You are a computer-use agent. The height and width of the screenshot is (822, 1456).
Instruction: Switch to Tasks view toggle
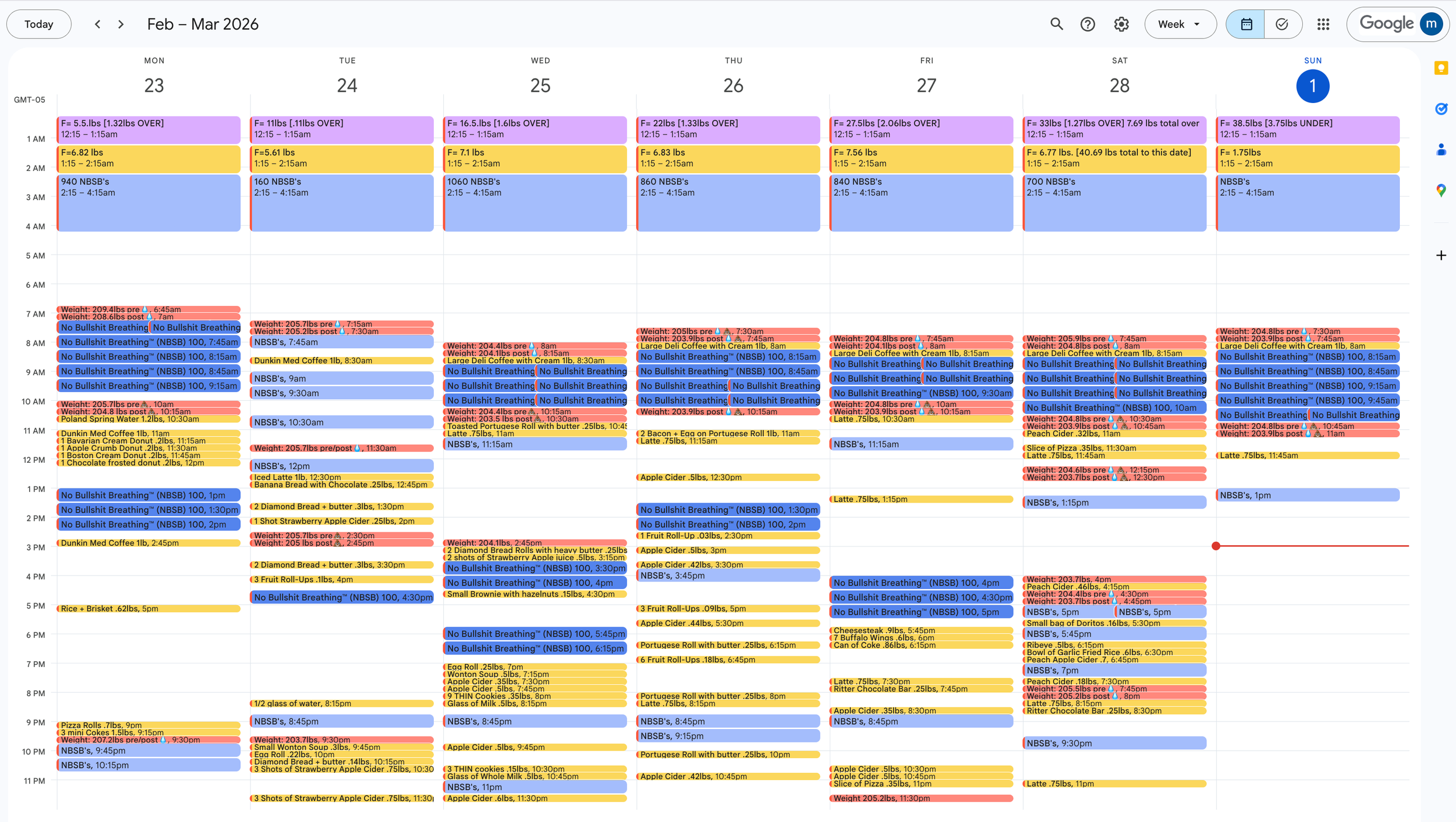tap(1282, 24)
